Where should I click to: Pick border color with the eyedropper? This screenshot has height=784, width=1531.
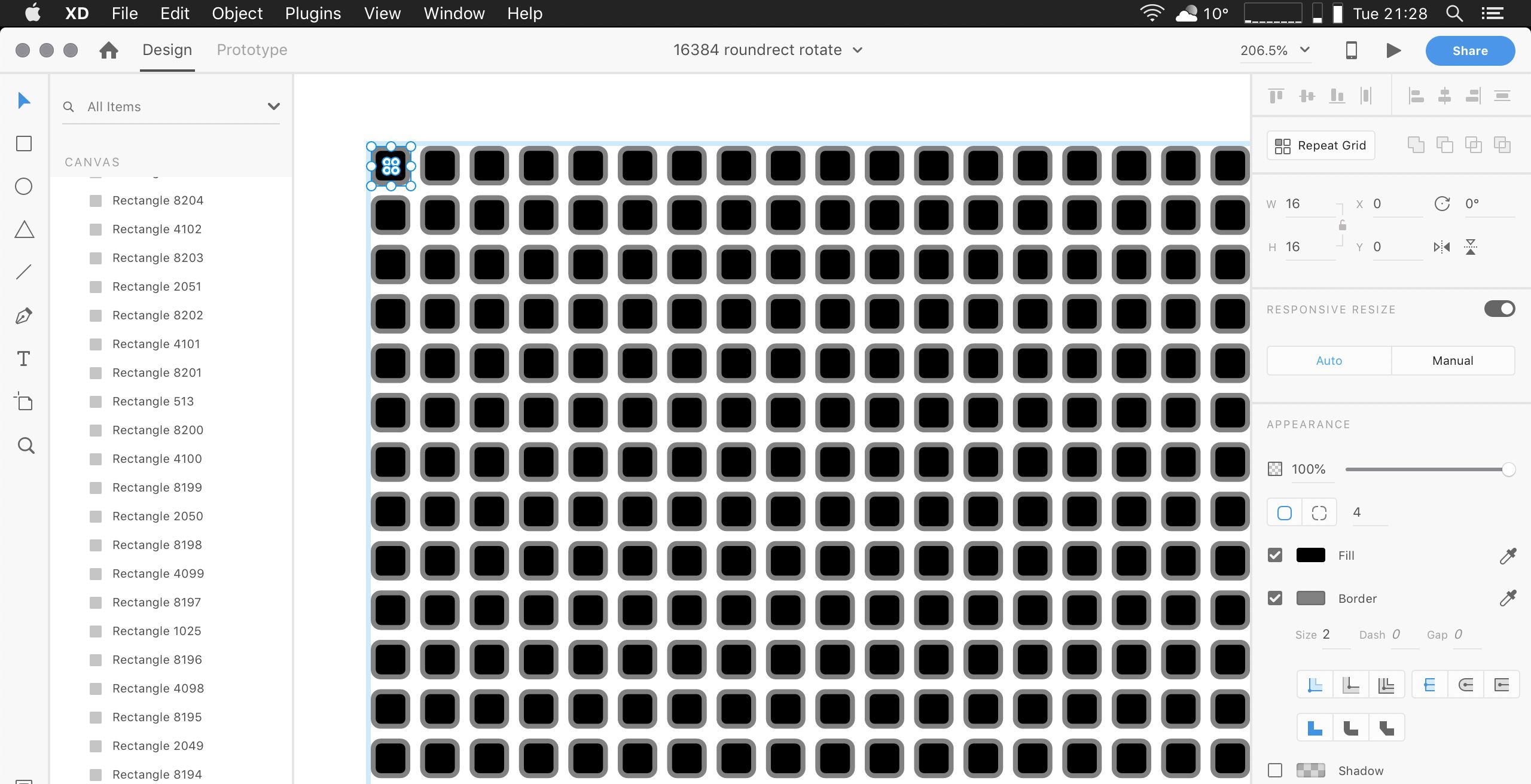tap(1508, 597)
